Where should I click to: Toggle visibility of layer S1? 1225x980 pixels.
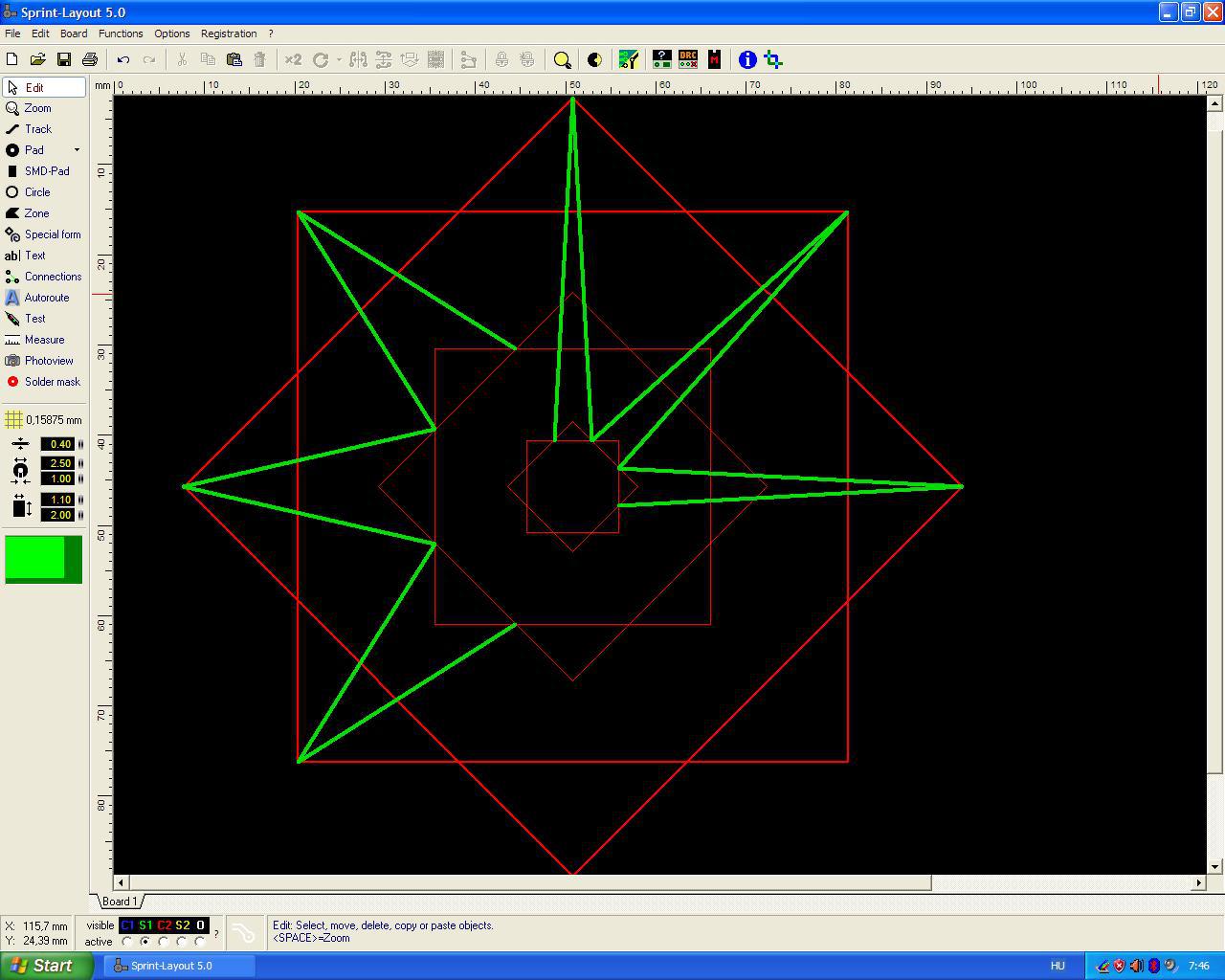tap(145, 925)
